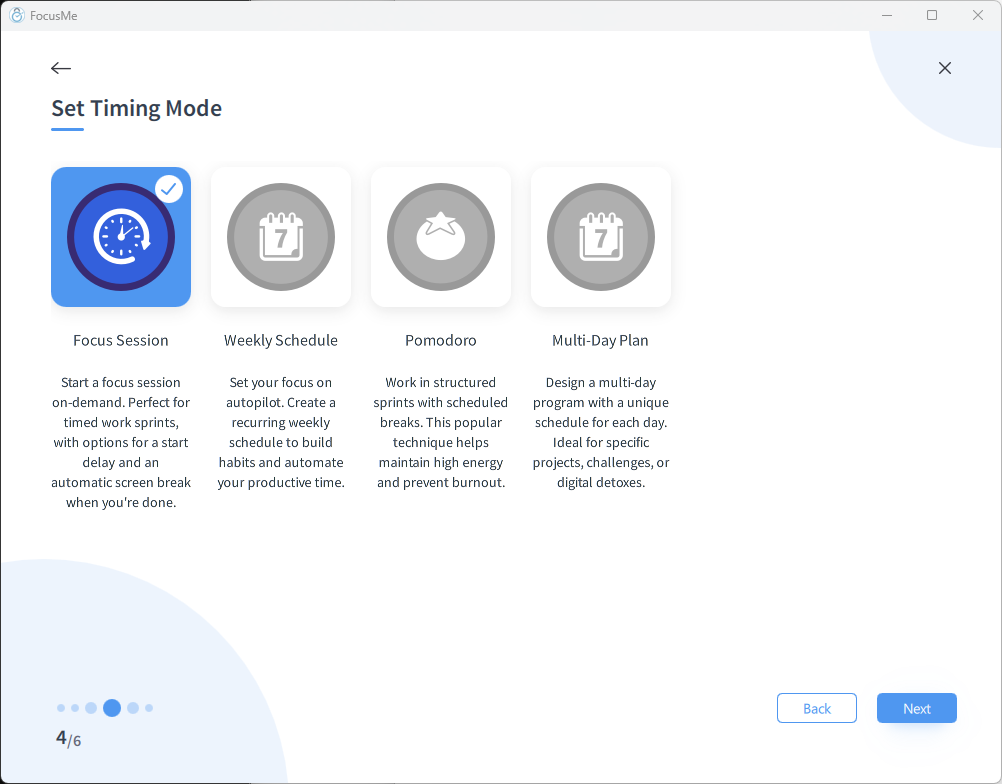Click the FocusMe app logo in title bar
This screenshot has width=1002, height=784.
pos(17,15)
